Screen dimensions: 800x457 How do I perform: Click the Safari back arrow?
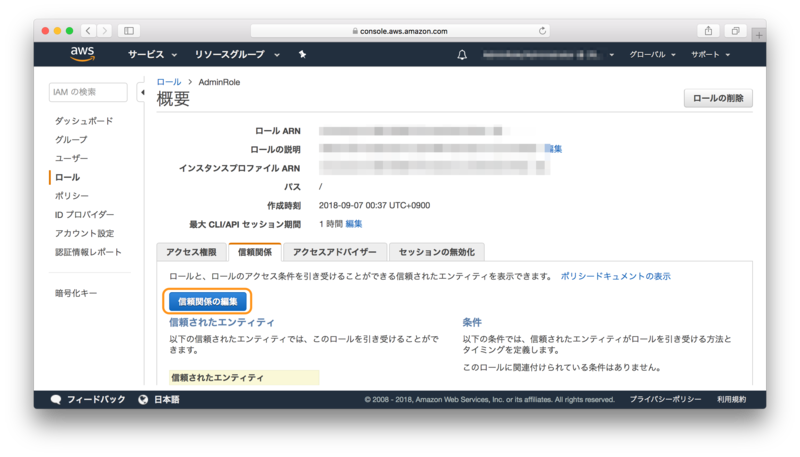click(x=88, y=31)
